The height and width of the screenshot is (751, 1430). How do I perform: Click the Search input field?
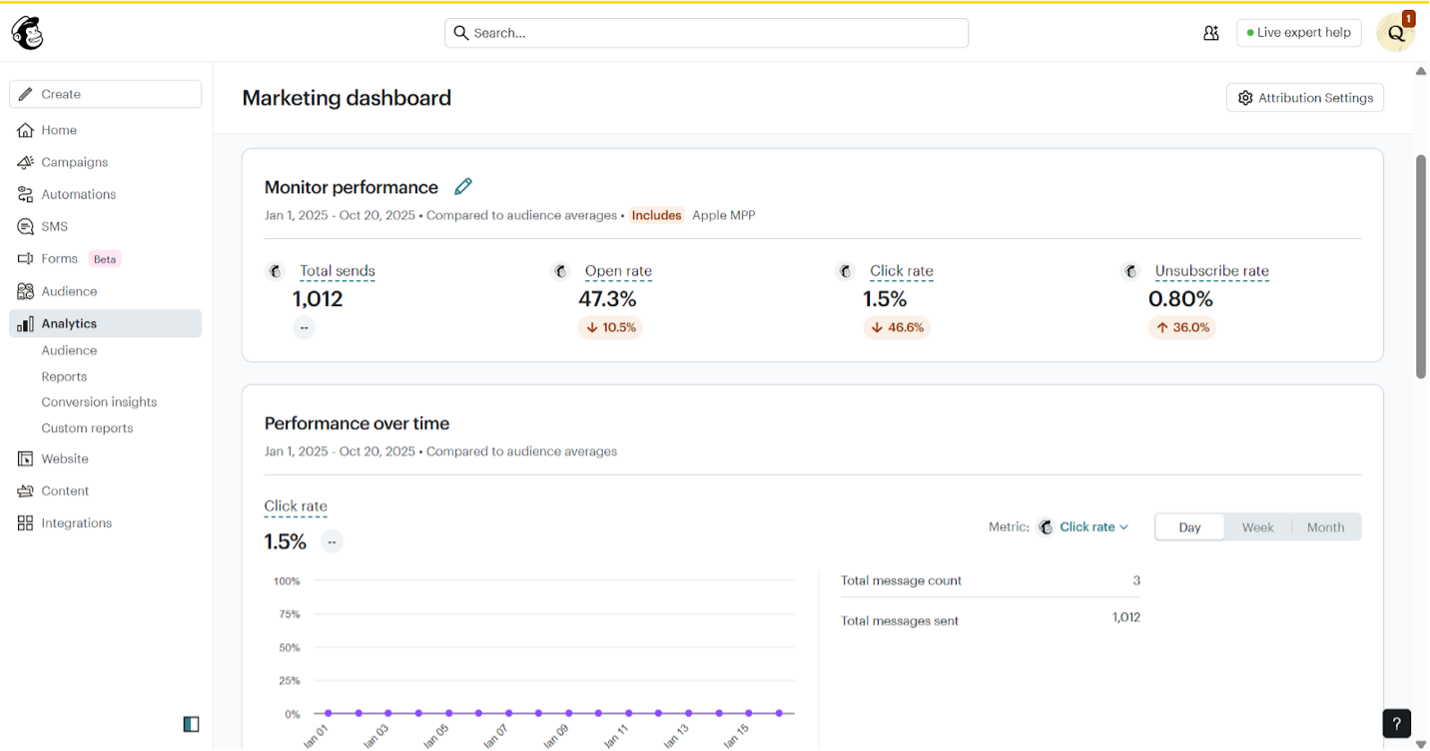pyautogui.click(x=706, y=33)
